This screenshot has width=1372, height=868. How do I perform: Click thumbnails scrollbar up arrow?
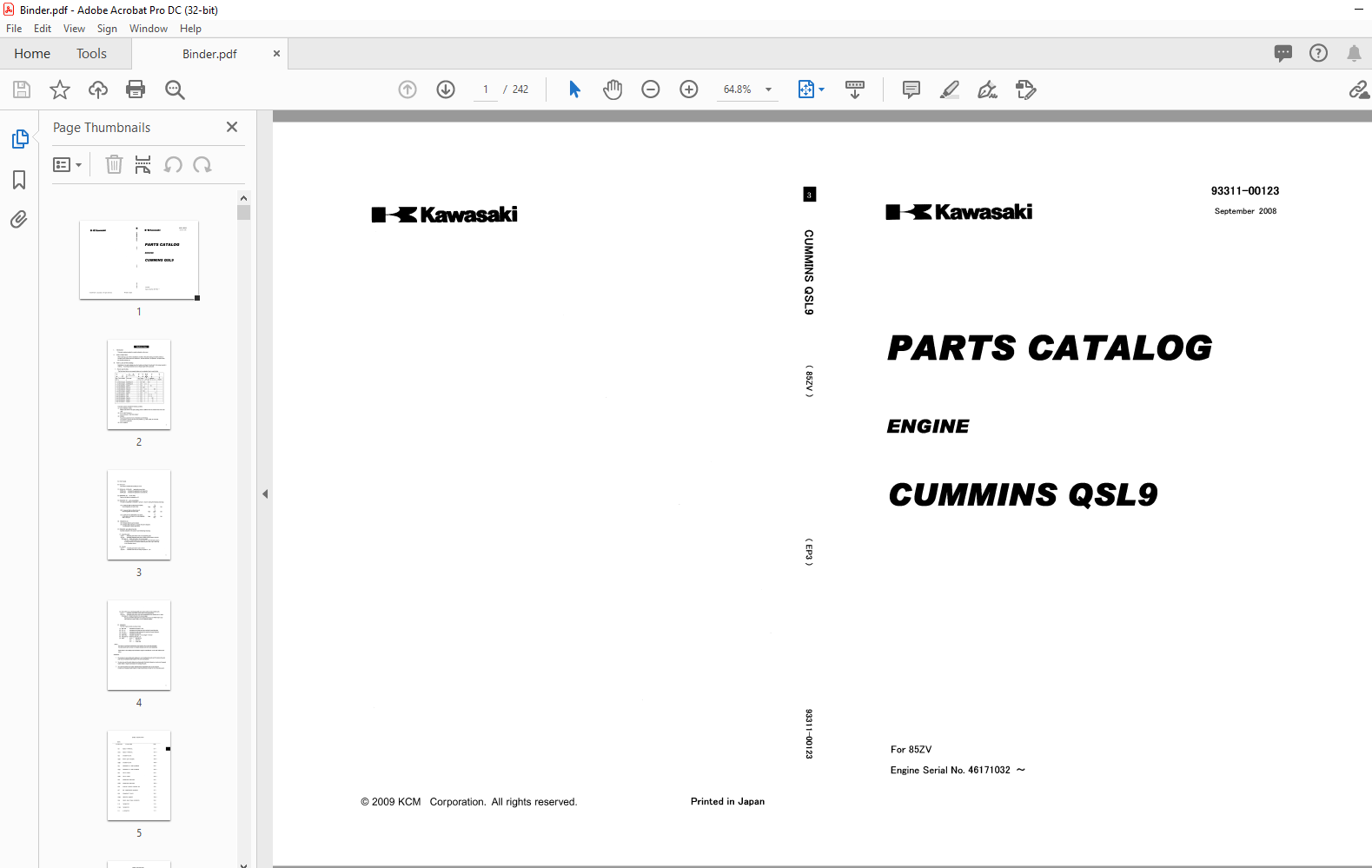243,198
